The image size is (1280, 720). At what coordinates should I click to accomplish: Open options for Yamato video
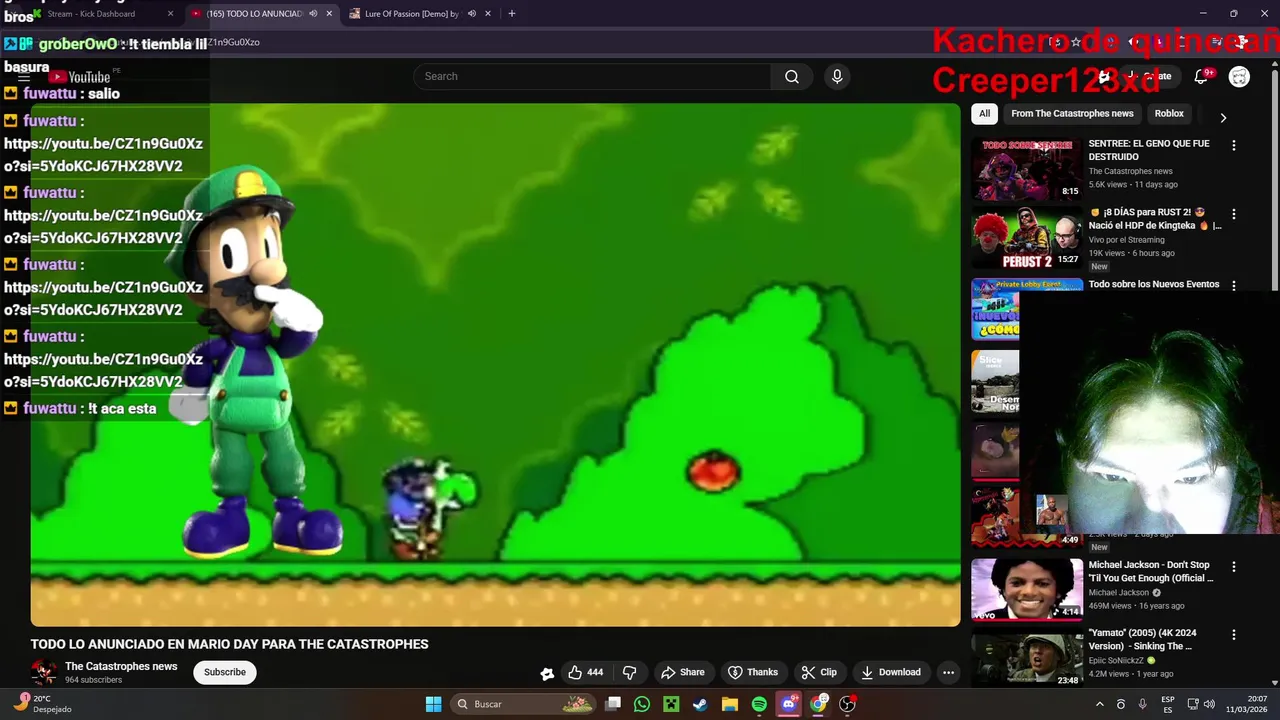(x=1233, y=634)
